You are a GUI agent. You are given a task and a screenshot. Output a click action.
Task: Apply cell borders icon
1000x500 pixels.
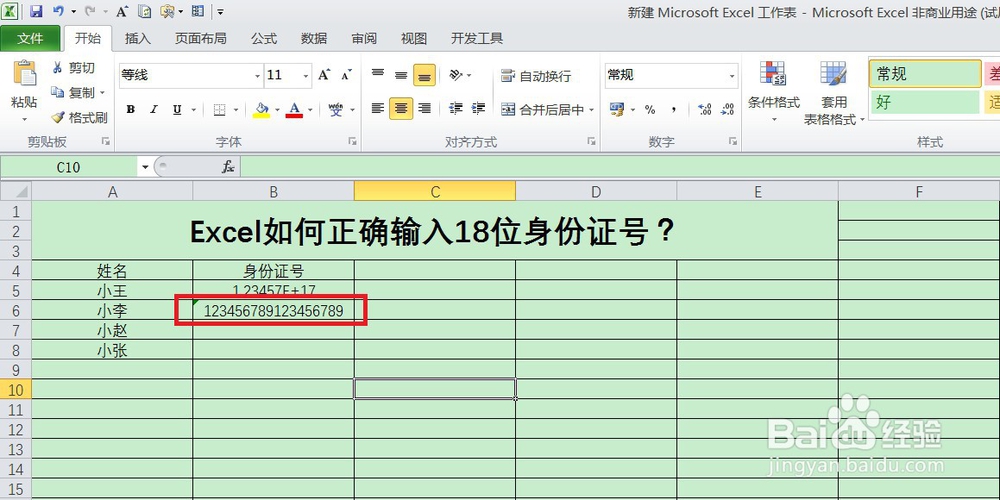[x=219, y=110]
